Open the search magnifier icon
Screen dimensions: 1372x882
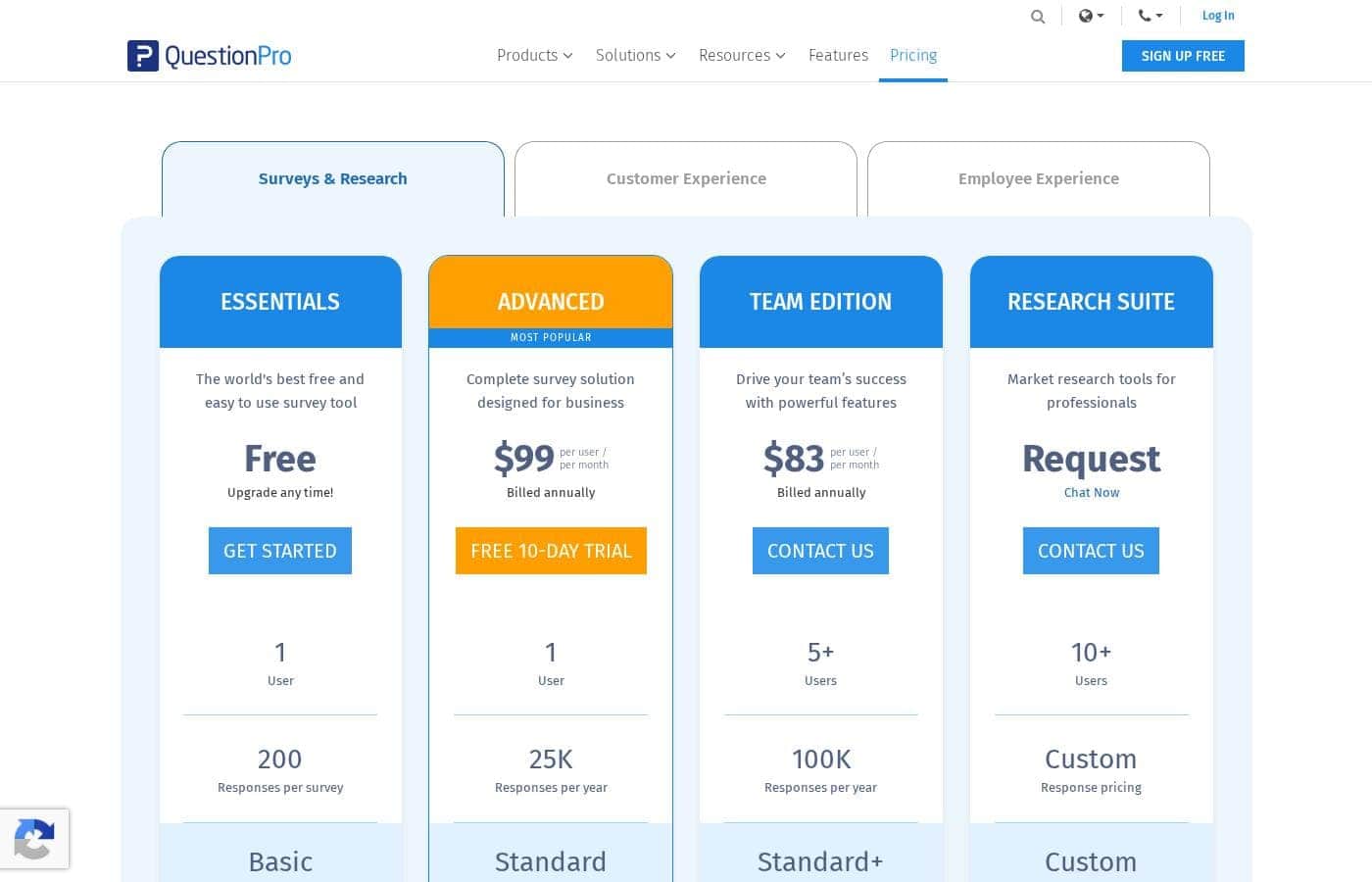click(x=1038, y=17)
